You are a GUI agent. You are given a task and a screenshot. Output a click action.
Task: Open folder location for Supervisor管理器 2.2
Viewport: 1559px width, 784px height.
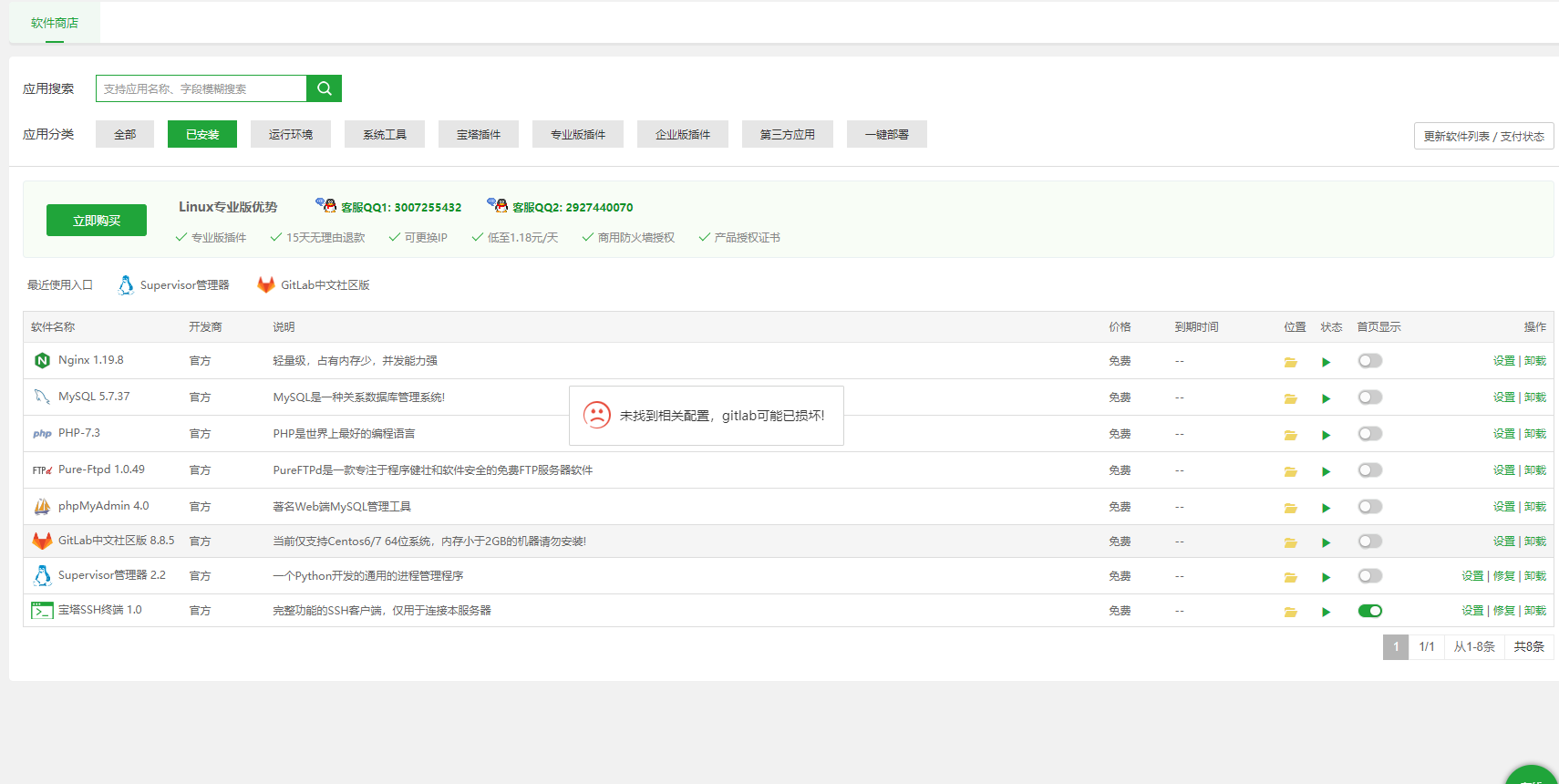(1290, 577)
